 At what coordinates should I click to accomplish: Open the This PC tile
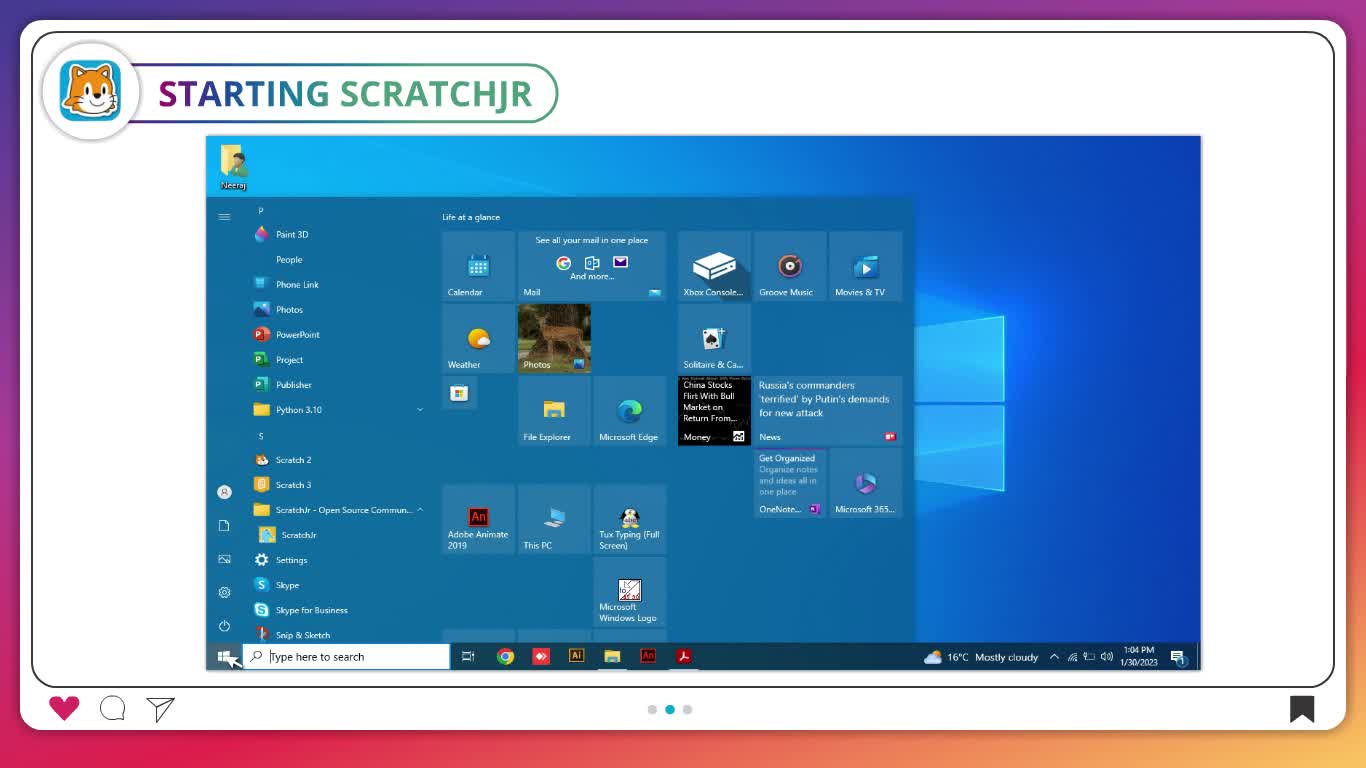coord(554,519)
